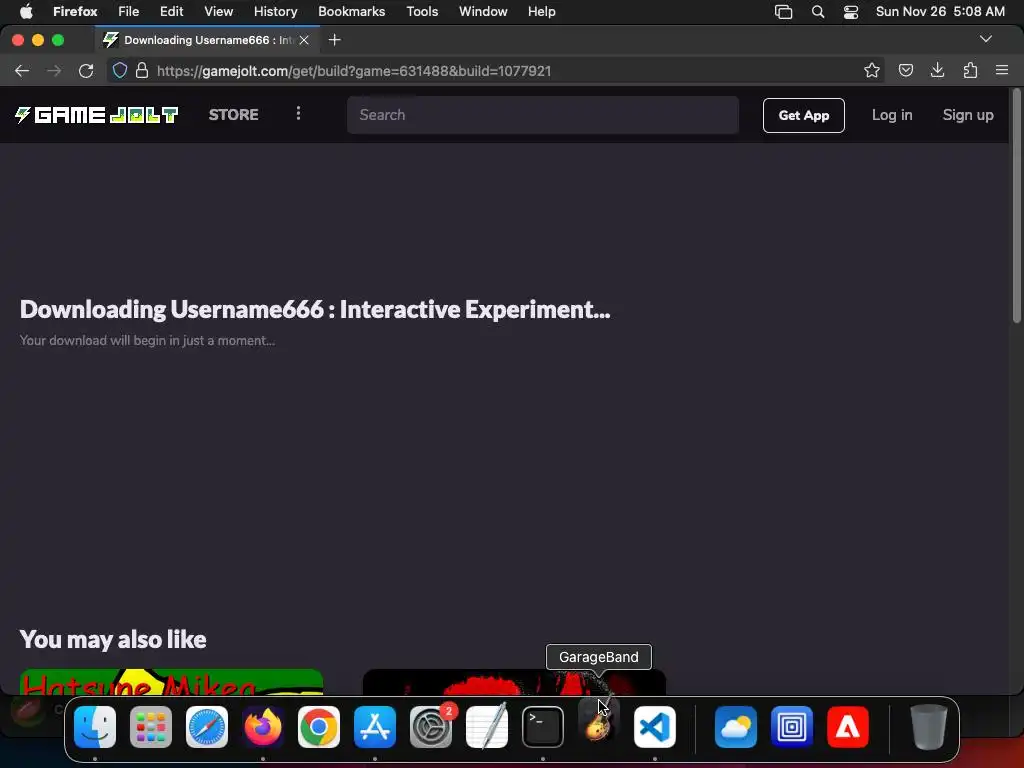Open Weather app from the dock

(736, 726)
